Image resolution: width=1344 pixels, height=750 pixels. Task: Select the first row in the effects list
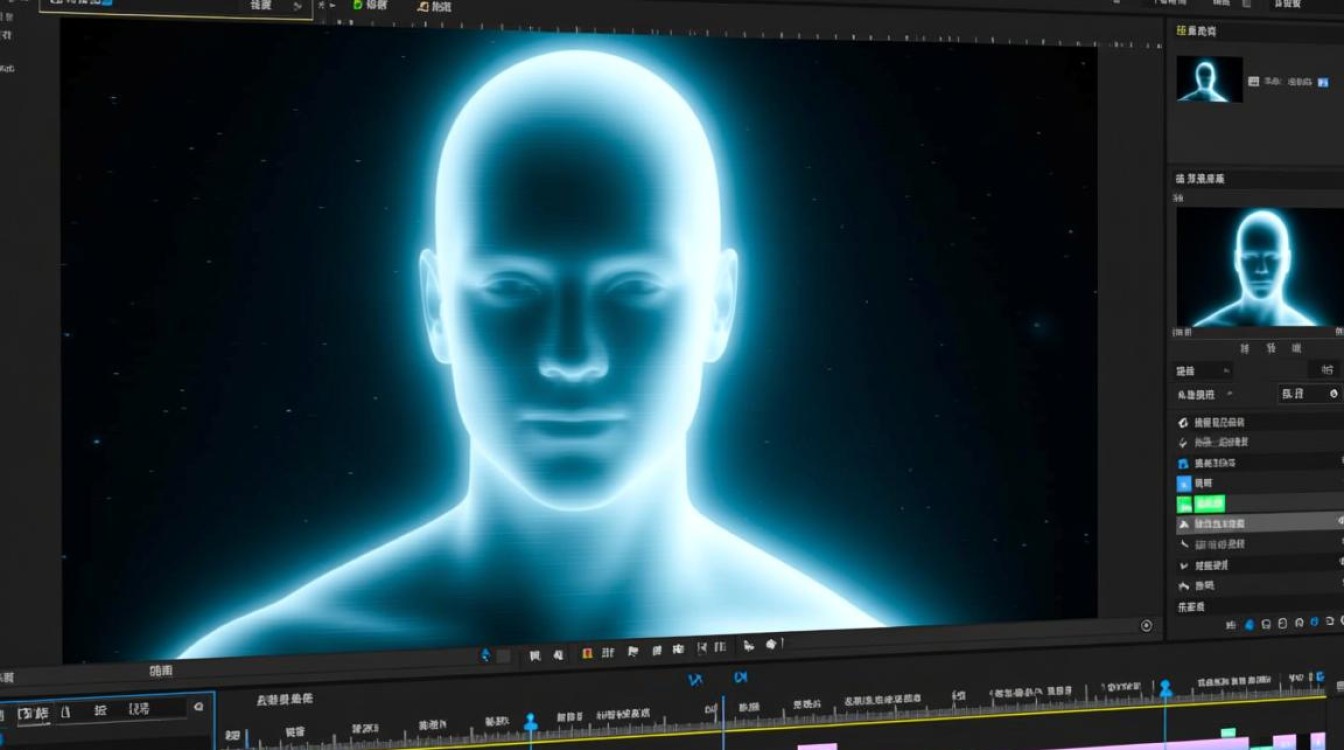click(1259, 423)
